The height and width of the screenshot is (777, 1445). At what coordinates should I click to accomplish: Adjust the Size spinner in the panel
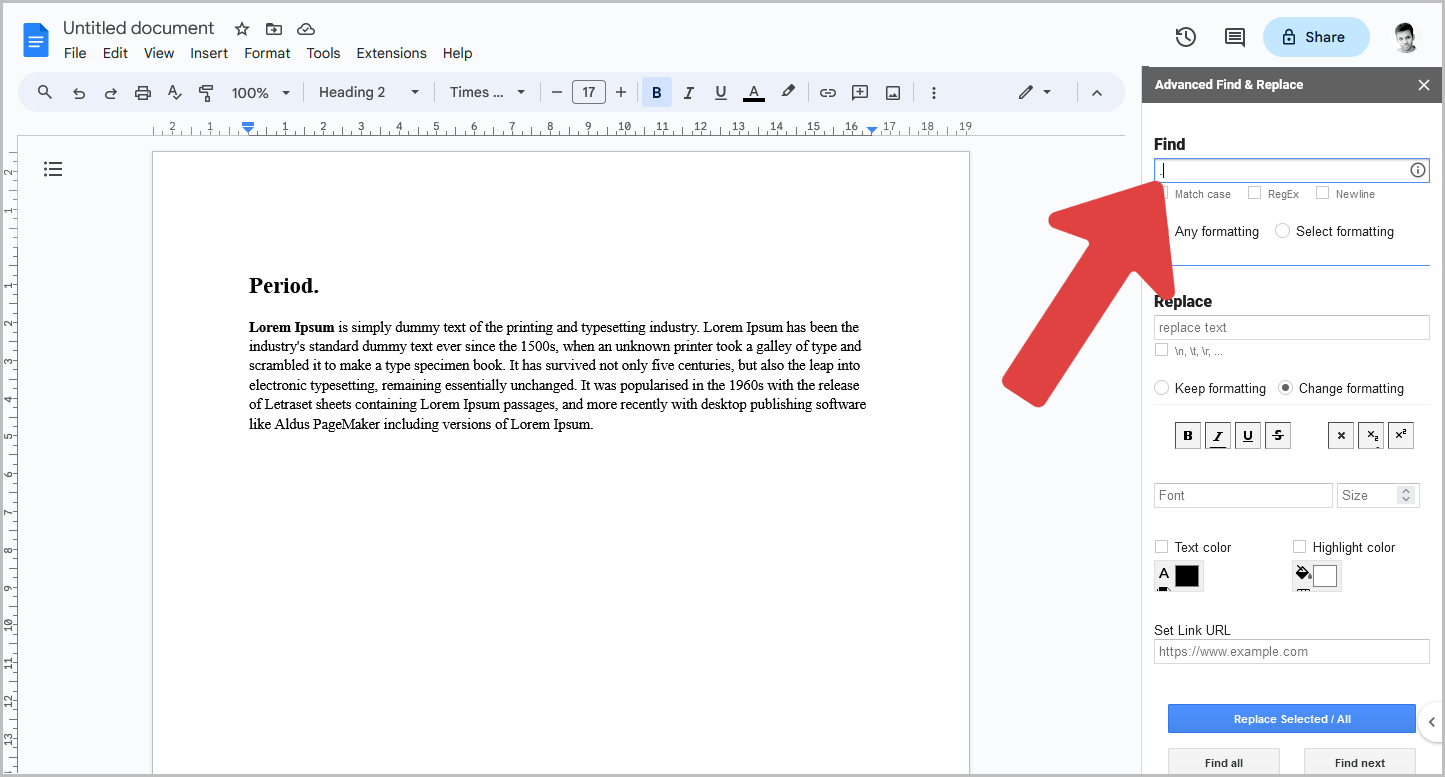pos(1406,495)
